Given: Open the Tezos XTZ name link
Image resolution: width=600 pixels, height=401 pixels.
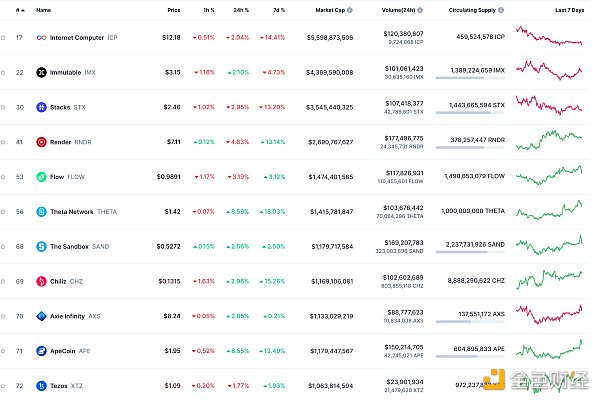Looking at the screenshot, I should [x=66, y=386].
